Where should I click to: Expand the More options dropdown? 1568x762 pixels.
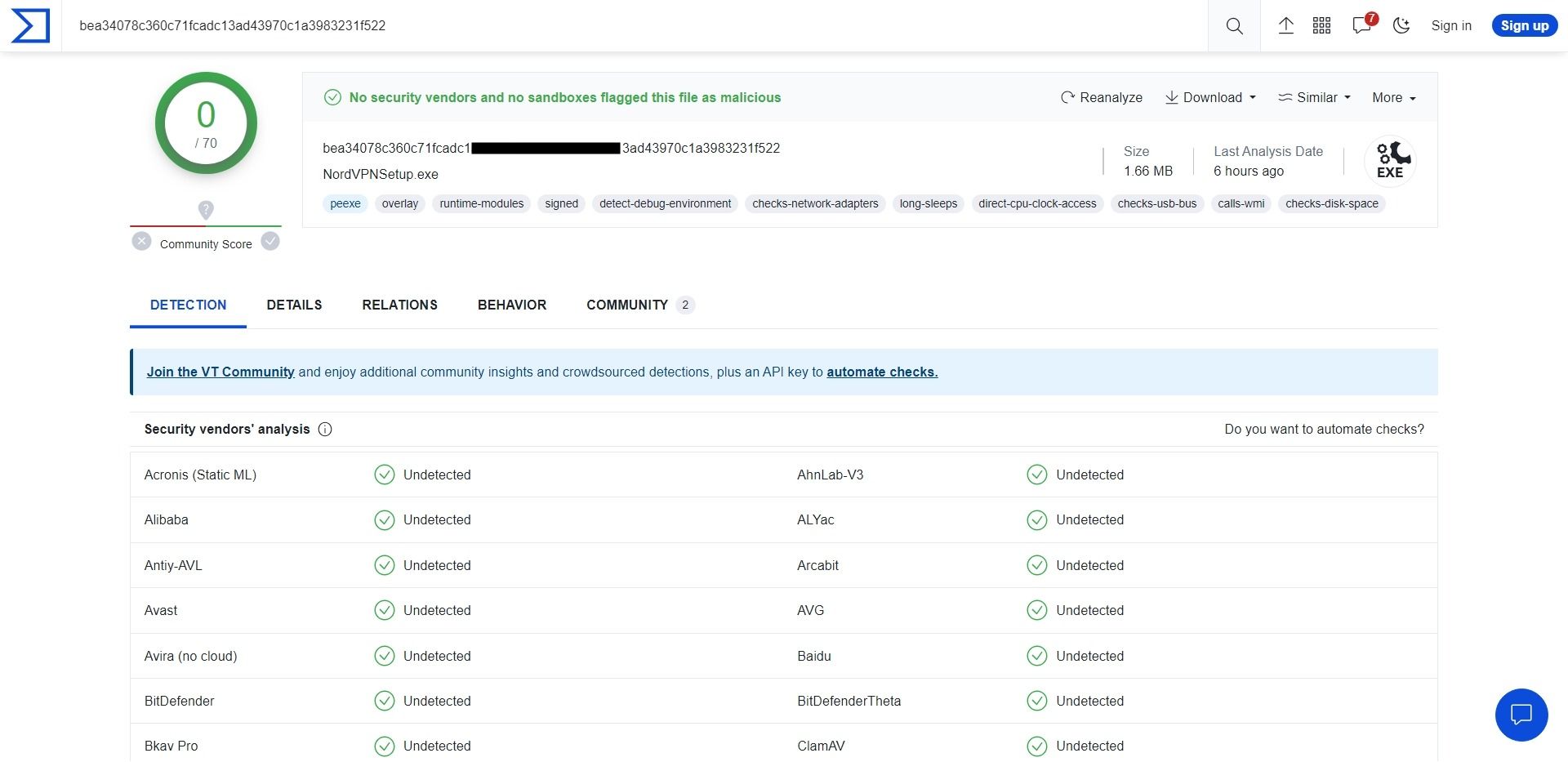tap(1392, 97)
